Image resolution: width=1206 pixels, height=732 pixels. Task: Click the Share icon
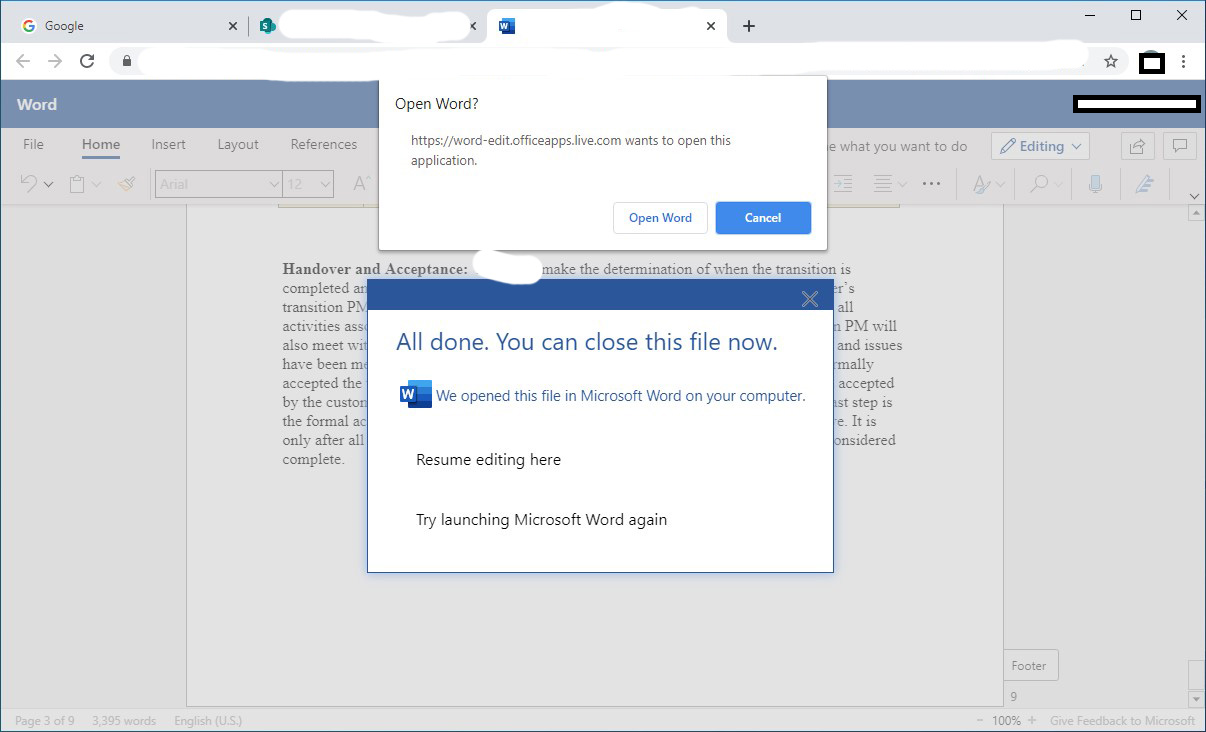(1137, 146)
